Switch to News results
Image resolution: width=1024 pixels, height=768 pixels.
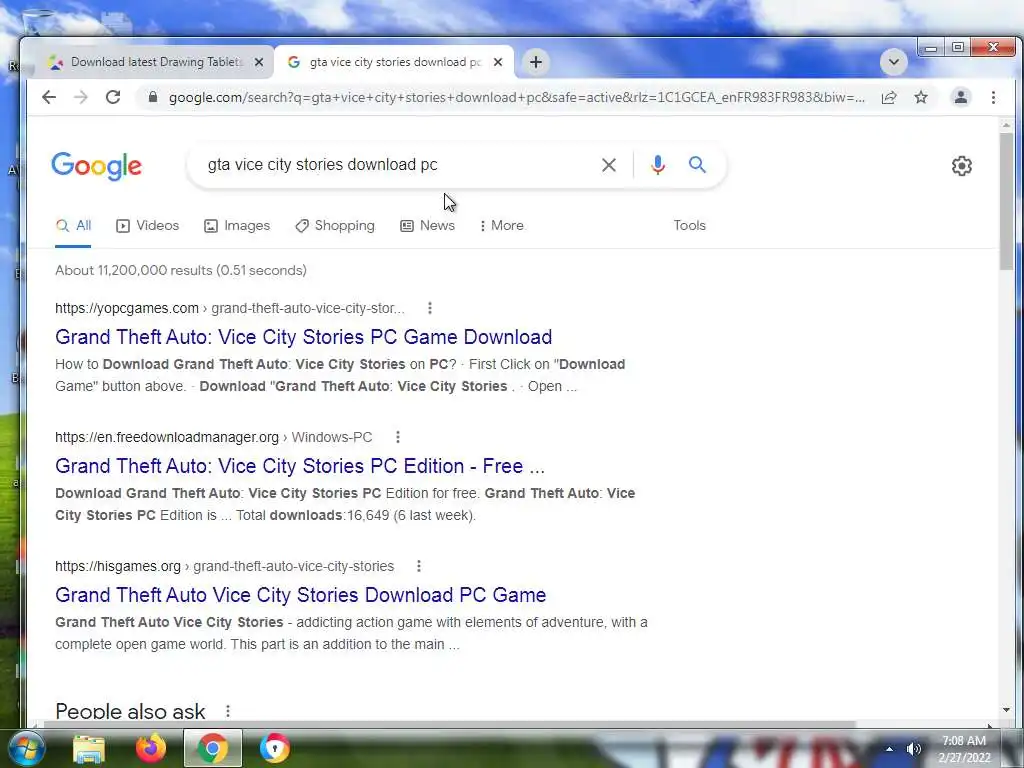click(427, 225)
